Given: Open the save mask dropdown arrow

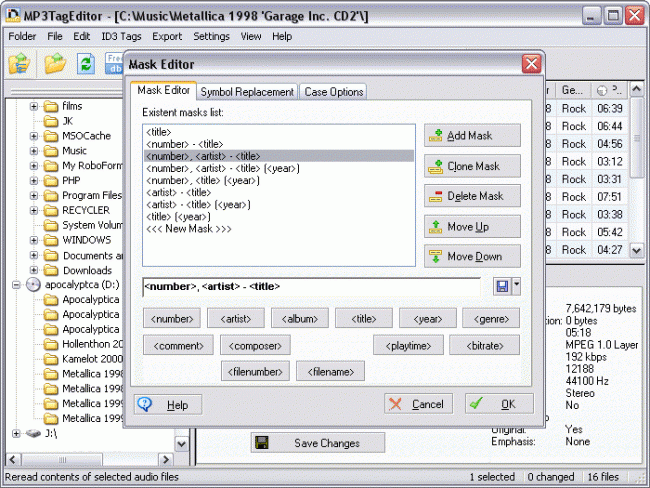Looking at the screenshot, I should click(x=517, y=286).
